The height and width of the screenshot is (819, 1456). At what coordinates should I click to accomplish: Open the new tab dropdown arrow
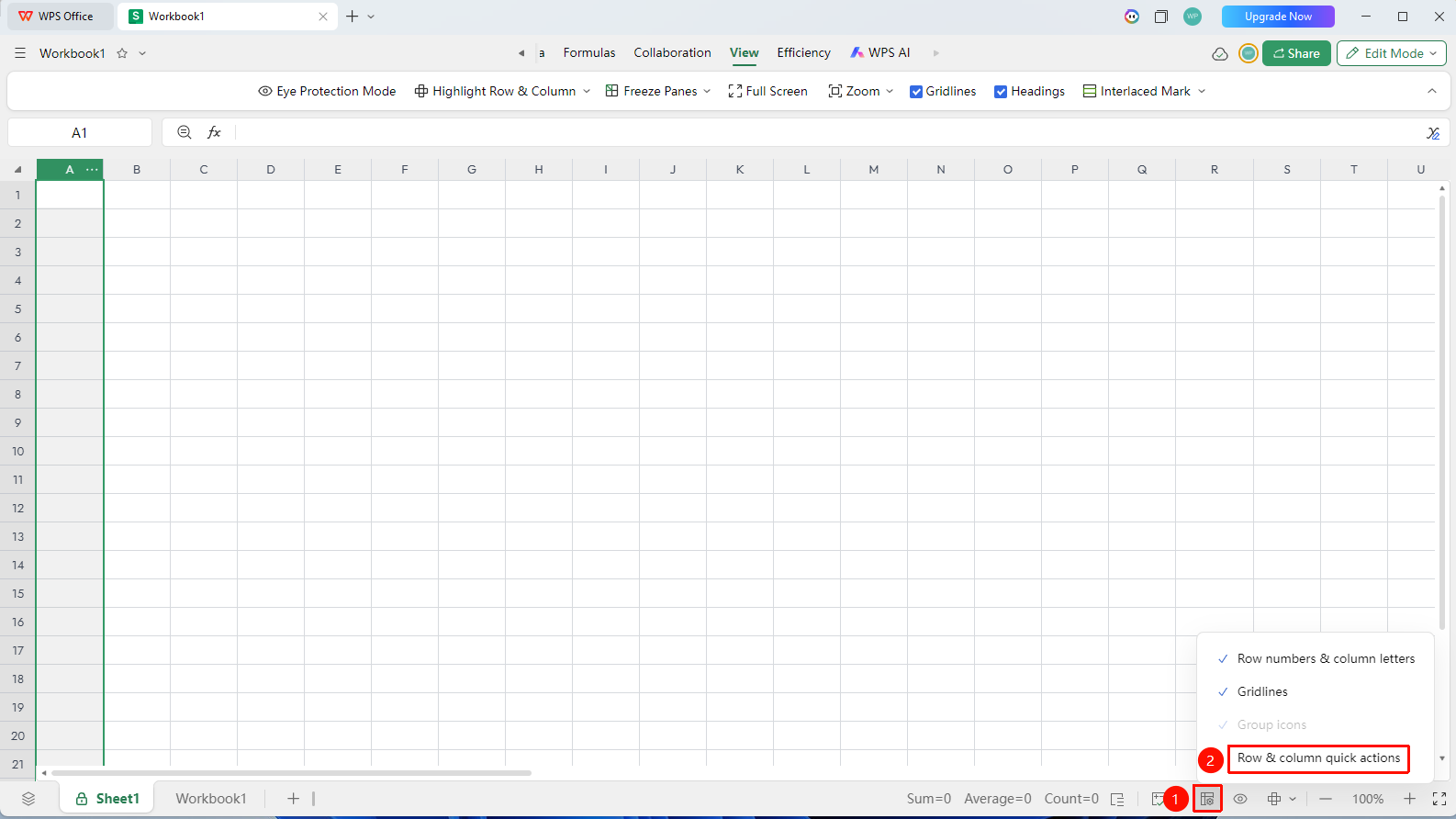tap(371, 17)
